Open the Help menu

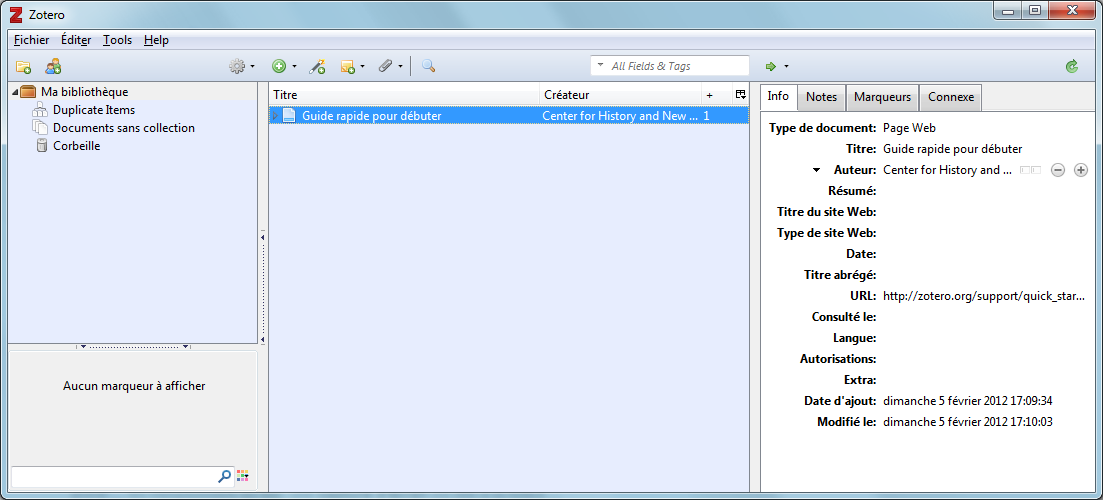156,40
